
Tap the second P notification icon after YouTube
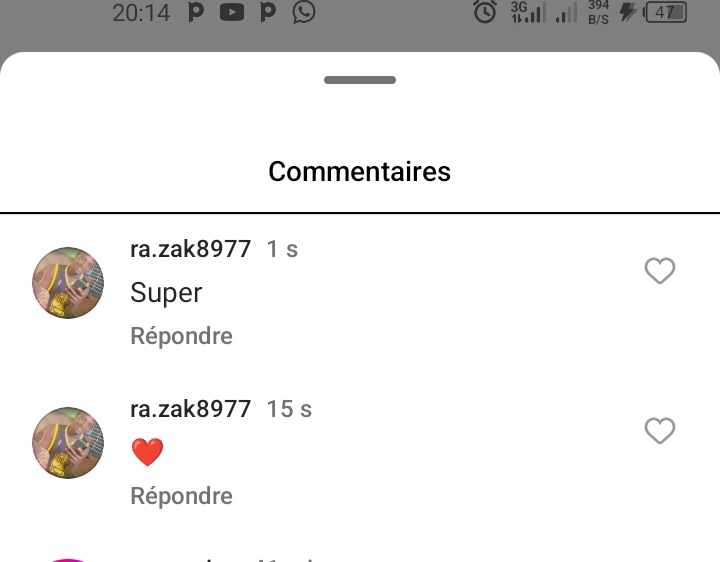[x=268, y=12]
